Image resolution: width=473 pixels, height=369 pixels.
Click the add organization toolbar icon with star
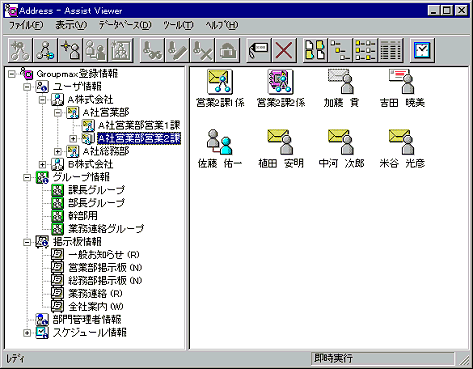click(20, 50)
